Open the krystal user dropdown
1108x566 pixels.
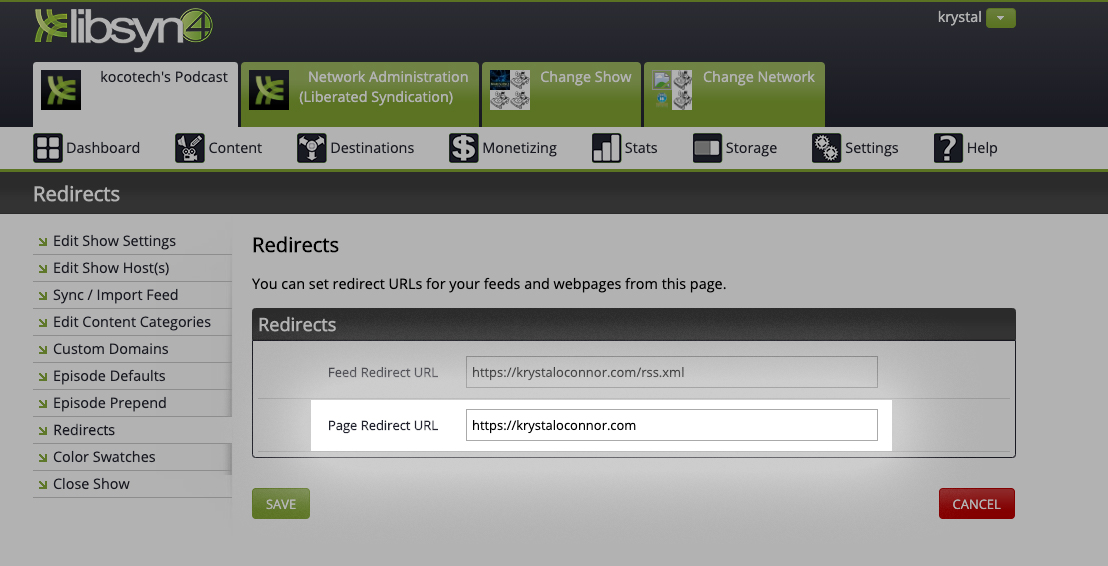point(1001,18)
